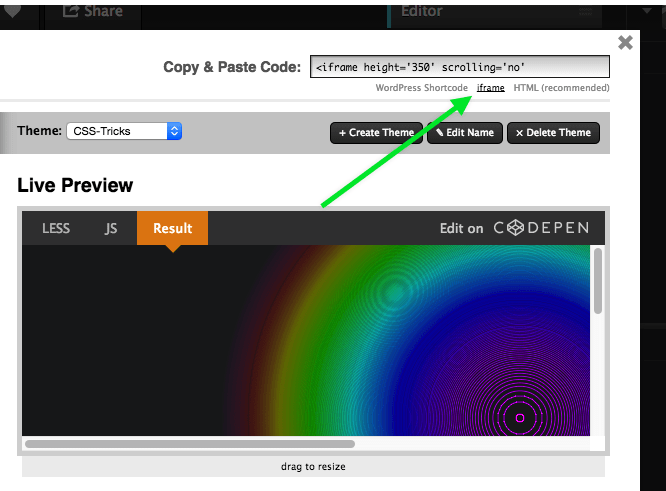The width and height of the screenshot is (666, 491).
Task: Click the Delete Theme button
Action: pyautogui.click(x=553, y=133)
